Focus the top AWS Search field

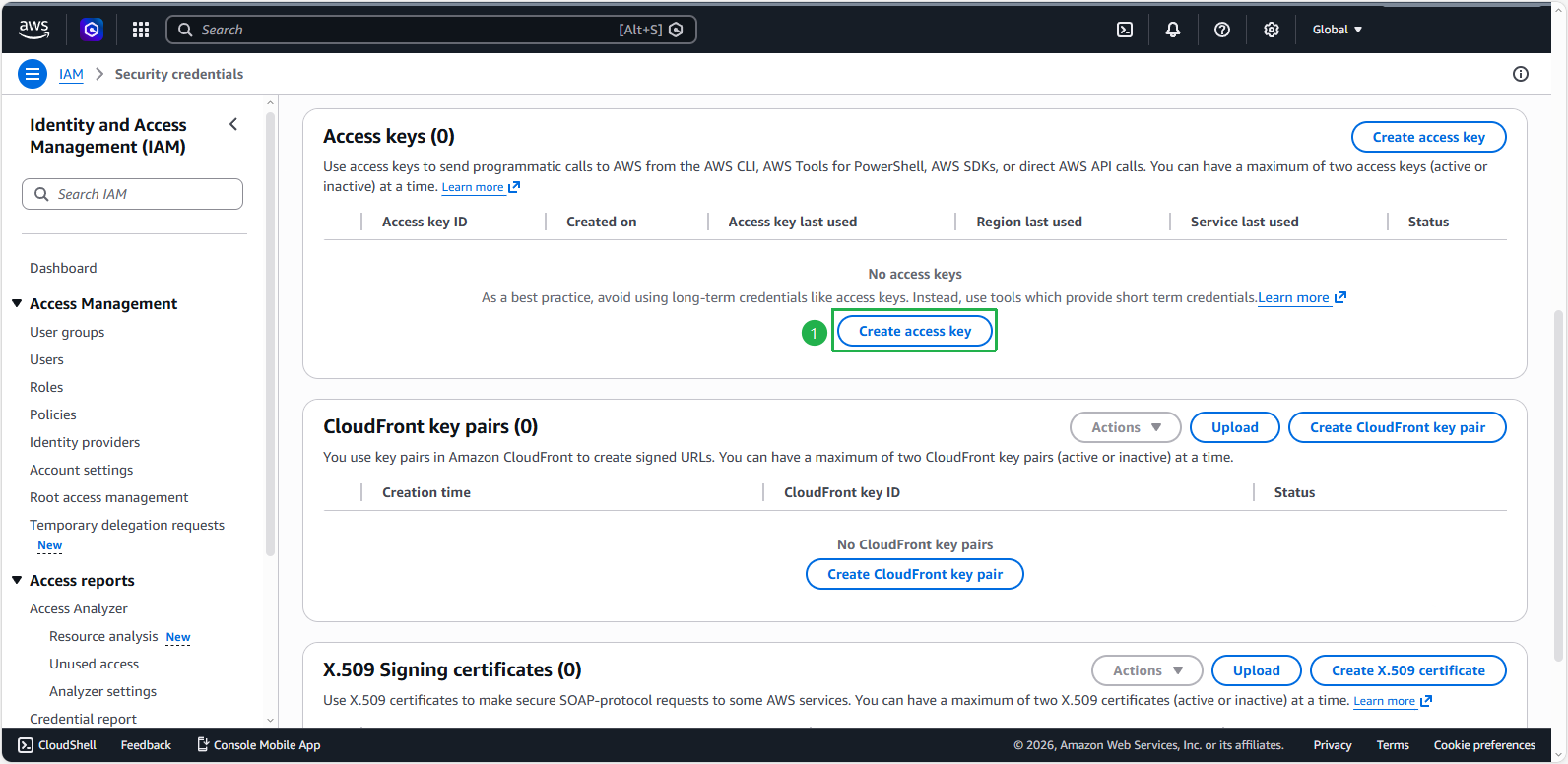(431, 30)
